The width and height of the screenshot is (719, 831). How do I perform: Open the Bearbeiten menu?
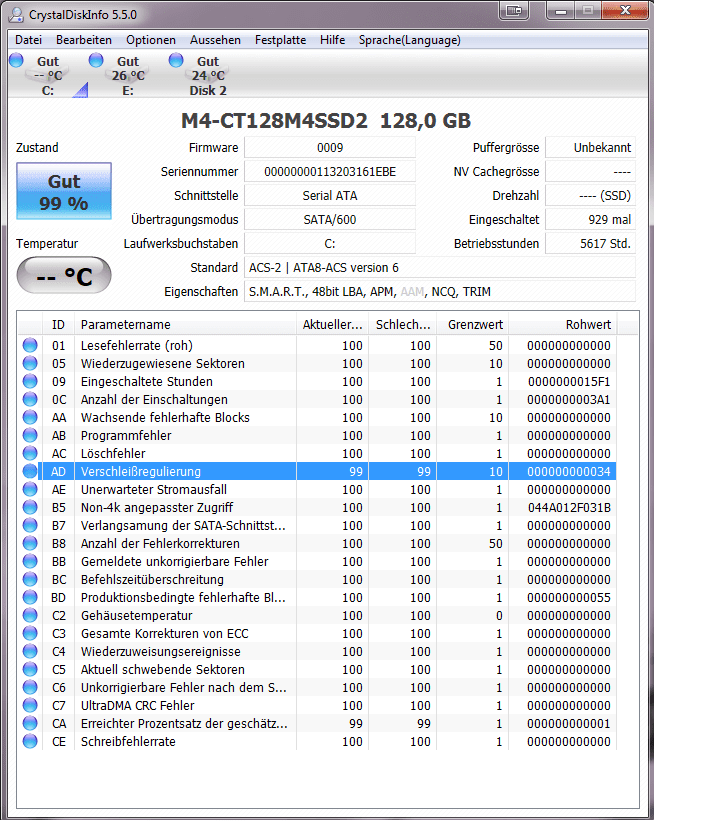[x=84, y=40]
